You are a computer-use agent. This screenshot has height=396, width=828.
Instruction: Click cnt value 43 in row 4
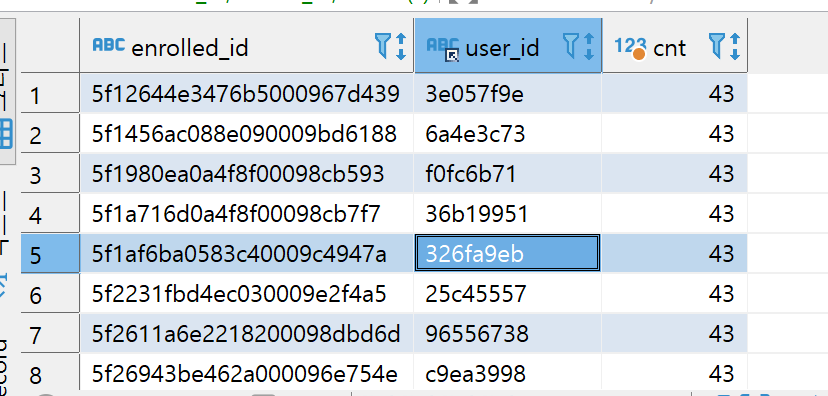click(674, 214)
